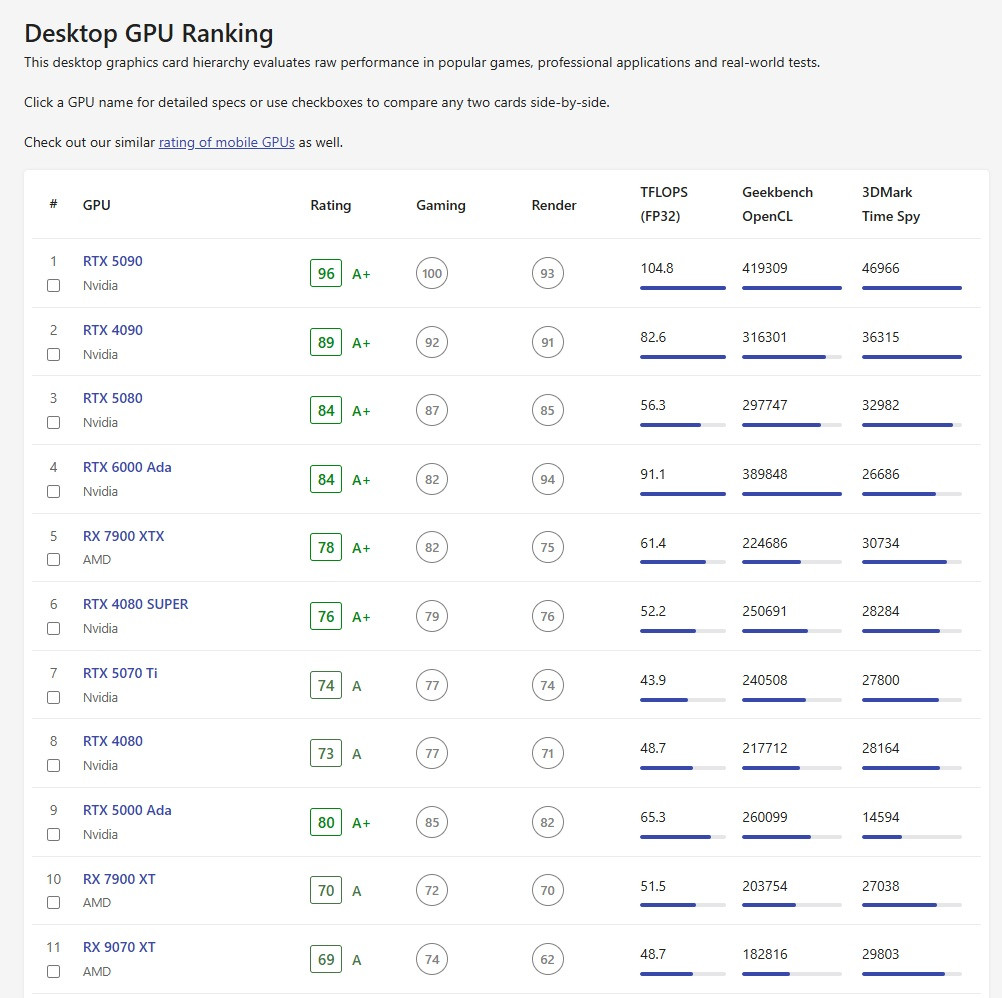The image size is (1002, 998).
Task: Tick the RX 9070 XT compare checkbox
Action: pos(54,972)
